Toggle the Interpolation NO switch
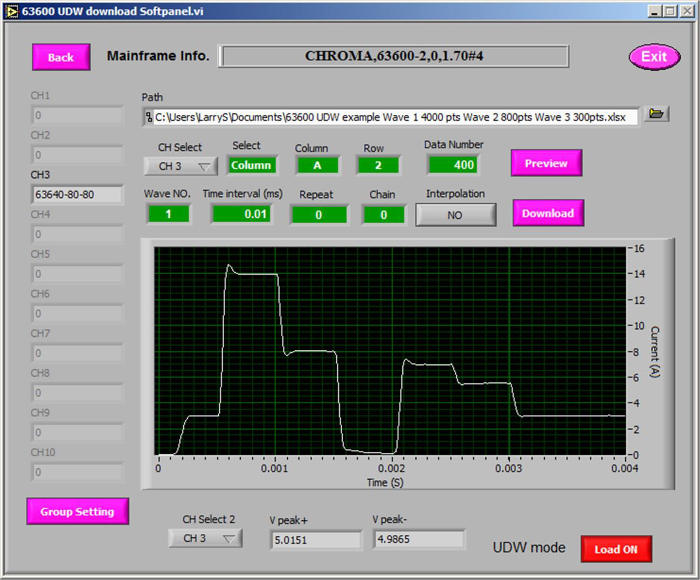Viewport: 700px width, 580px height. point(455,214)
